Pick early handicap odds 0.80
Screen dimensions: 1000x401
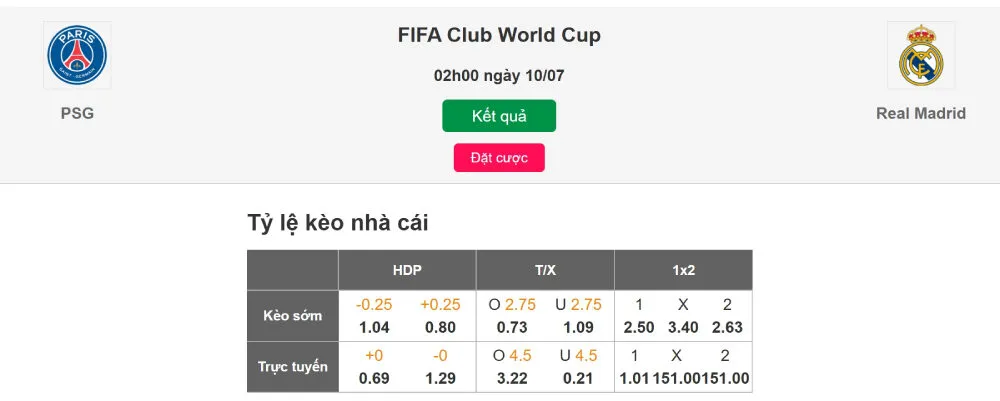(x=440, y=327)
